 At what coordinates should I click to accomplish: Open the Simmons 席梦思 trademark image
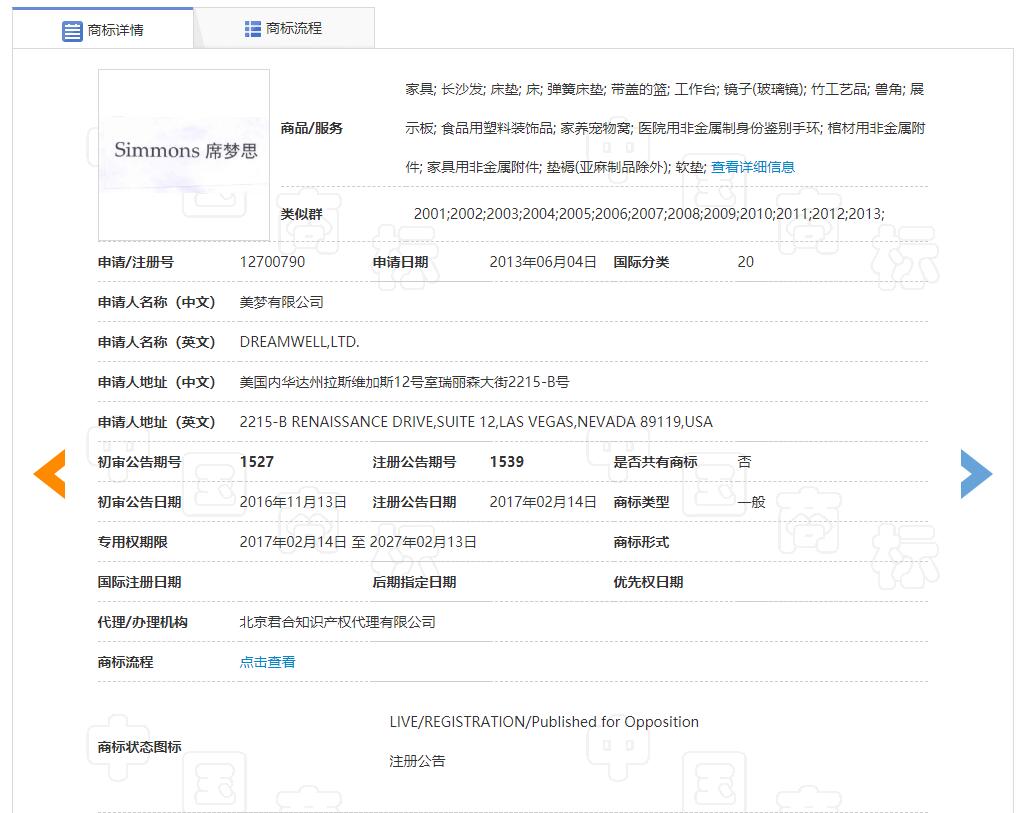[184, 155]
